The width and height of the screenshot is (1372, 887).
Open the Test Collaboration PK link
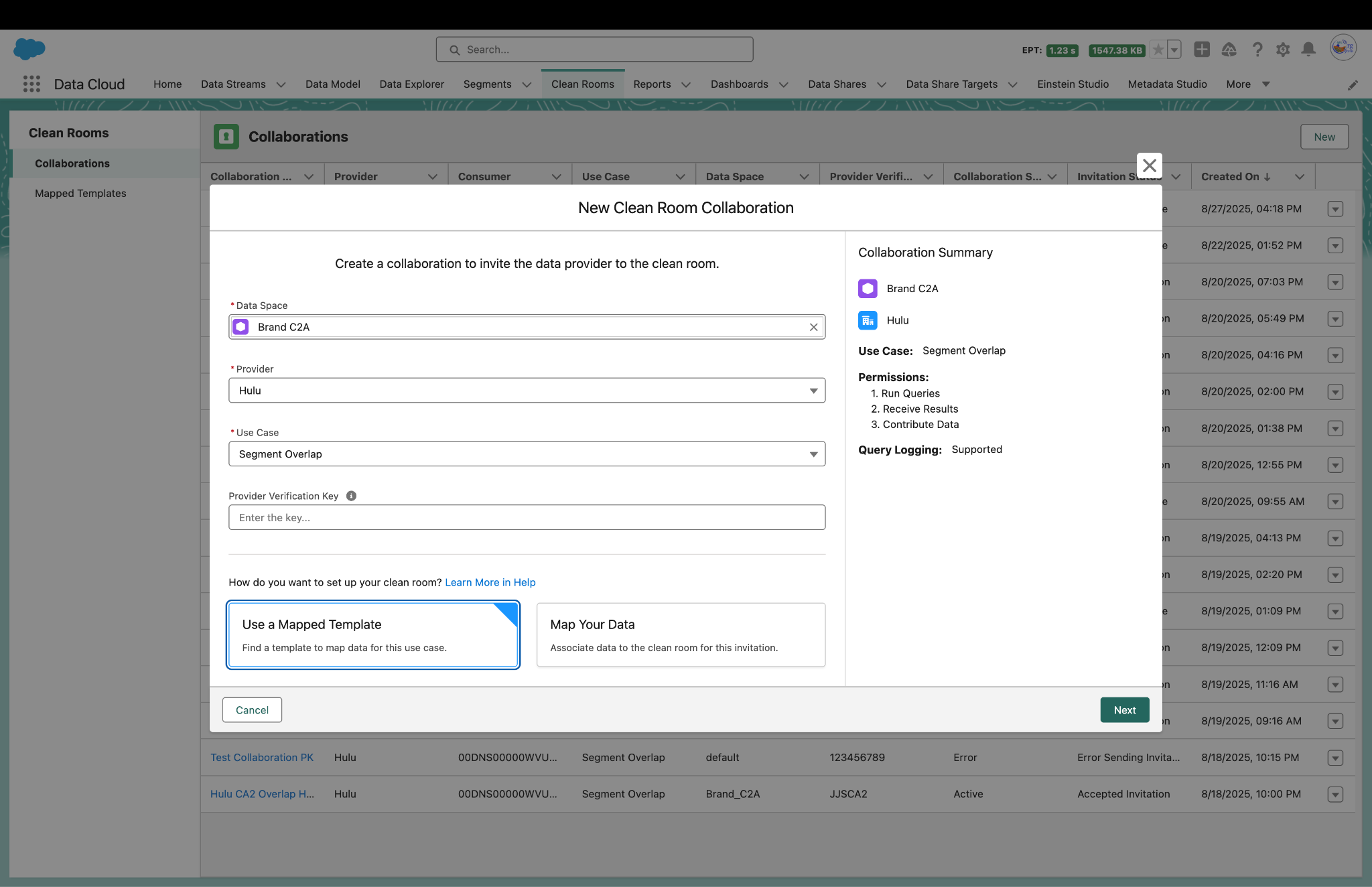tap(262, 758)
